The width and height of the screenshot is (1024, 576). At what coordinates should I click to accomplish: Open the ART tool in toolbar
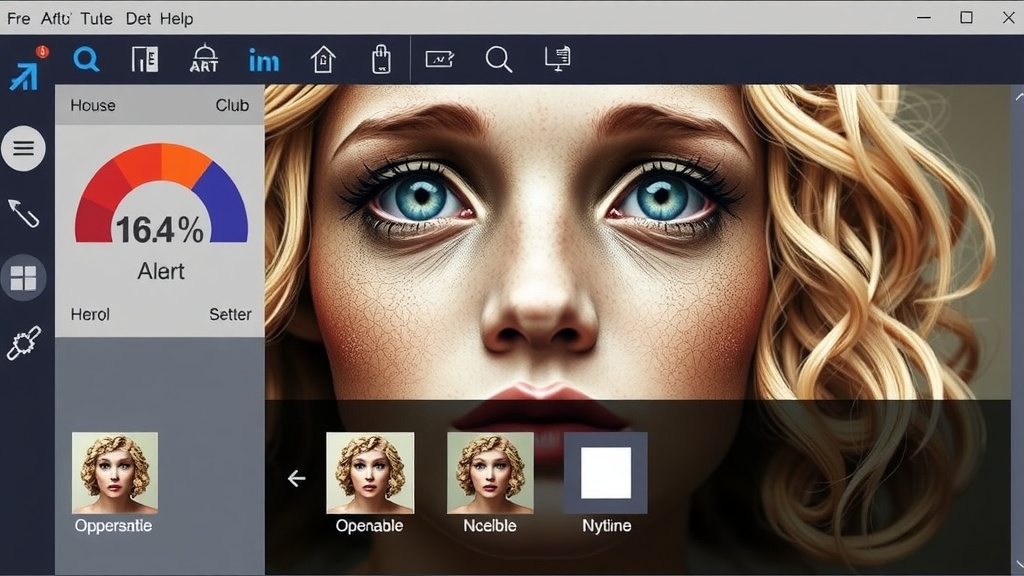[x=204, y=60]
